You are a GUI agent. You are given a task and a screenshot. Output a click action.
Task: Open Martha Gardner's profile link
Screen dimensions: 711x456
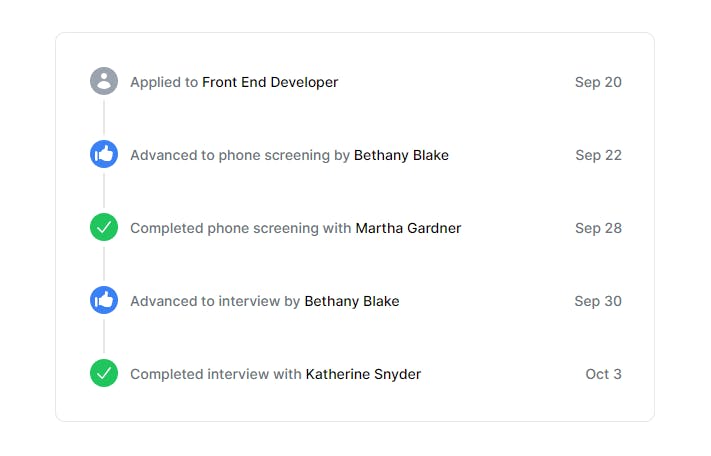coord(408,228)
